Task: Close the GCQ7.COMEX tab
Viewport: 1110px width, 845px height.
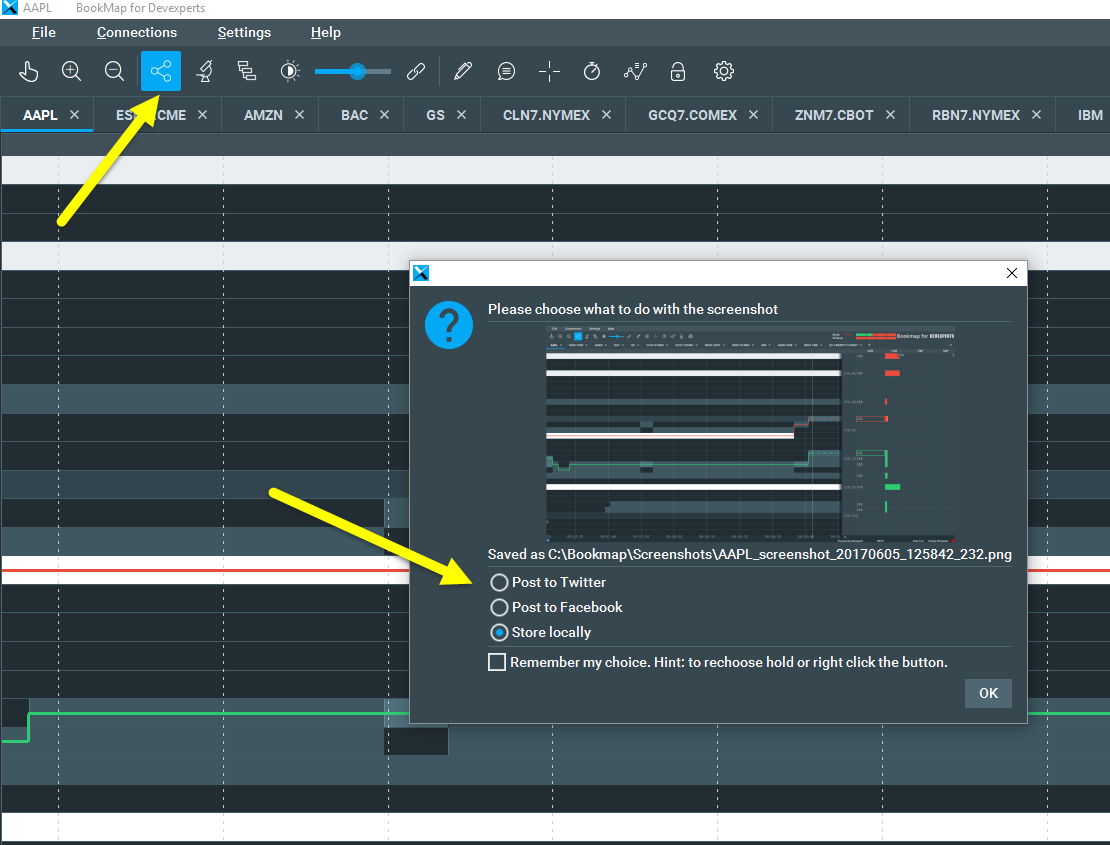Action: 754,115
